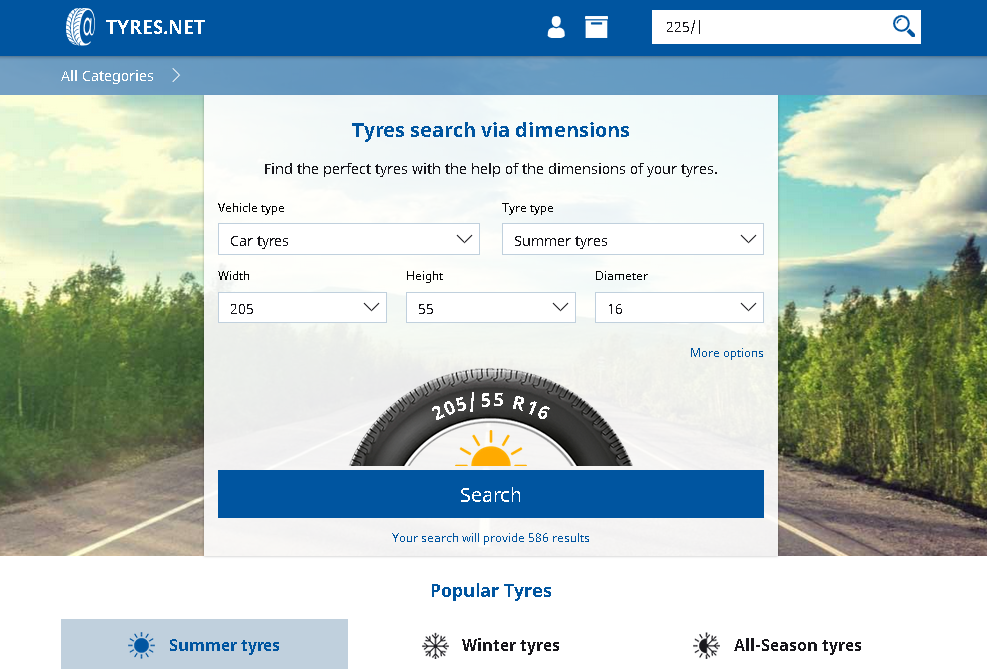
Task: Open the Vehicle type dropdown
Action: click(x=348, y=240)
